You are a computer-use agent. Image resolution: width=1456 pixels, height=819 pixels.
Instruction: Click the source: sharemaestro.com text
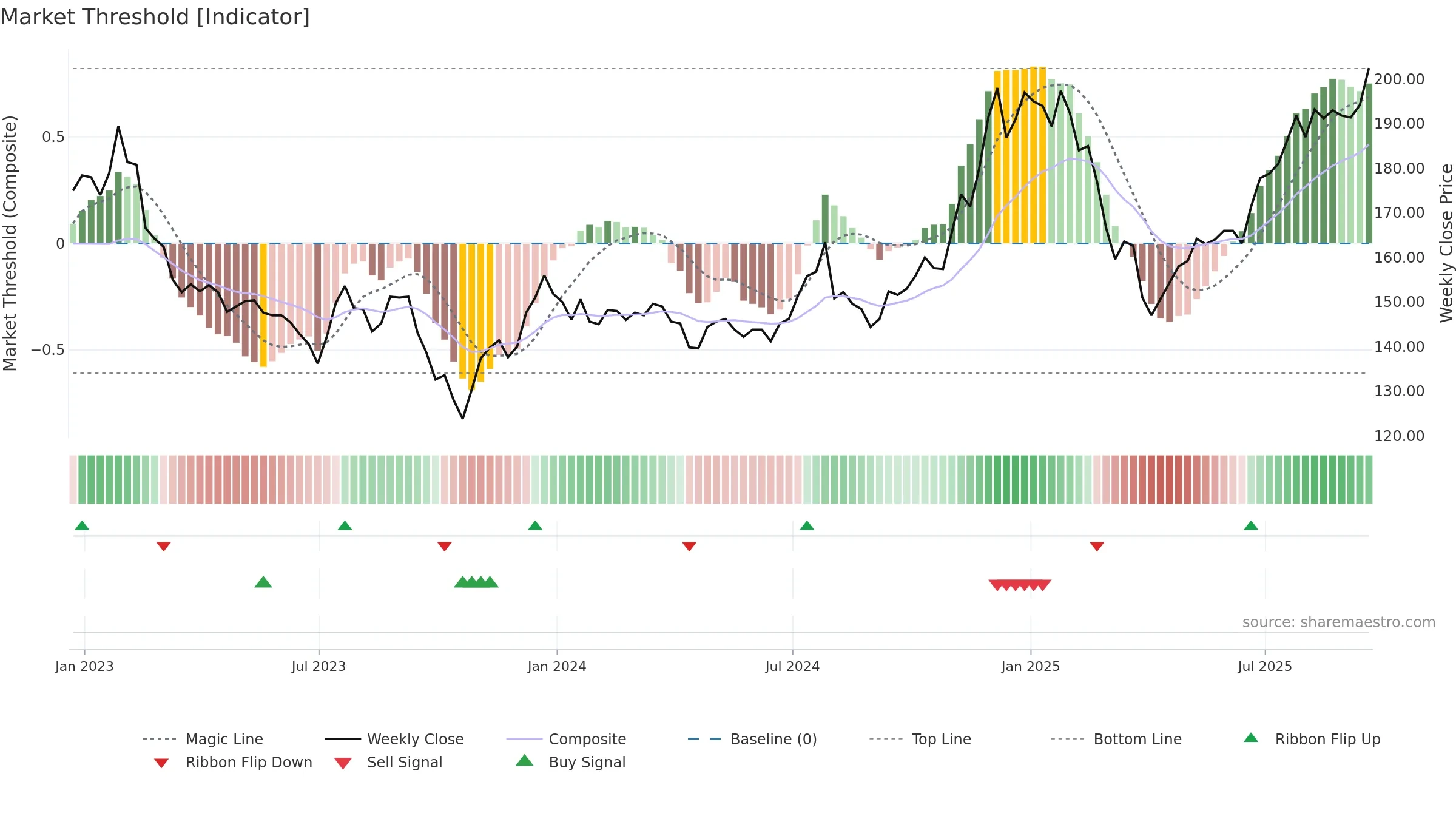[1339, 622]
